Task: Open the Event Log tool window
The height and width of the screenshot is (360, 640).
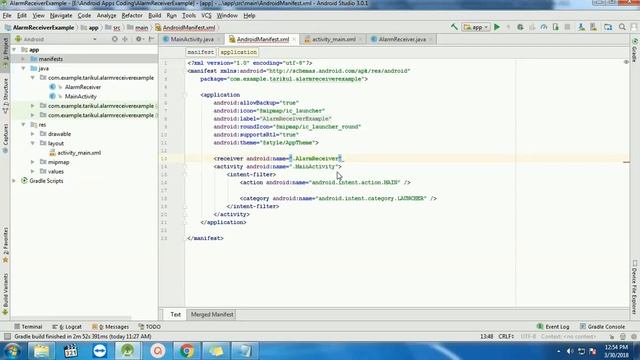Action: click(553, 327)
